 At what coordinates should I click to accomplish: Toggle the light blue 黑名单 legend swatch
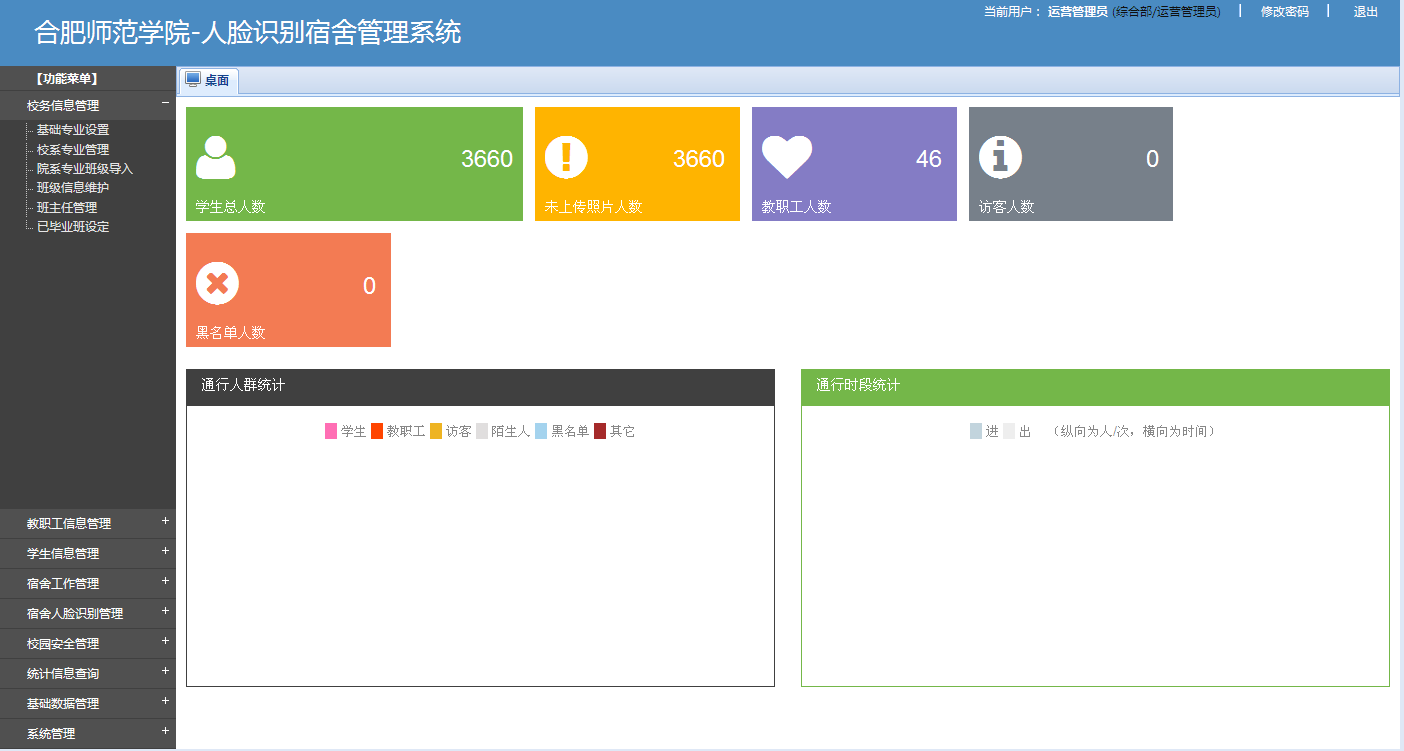pos(541,431)
